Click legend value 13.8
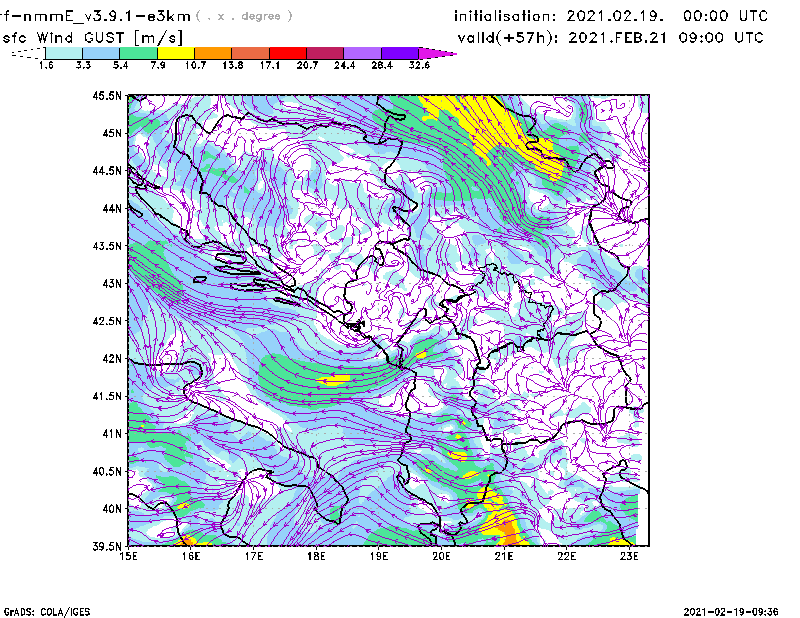Viewport: 800px width, 618px height. pyautogui.click(x=233, y=65)
